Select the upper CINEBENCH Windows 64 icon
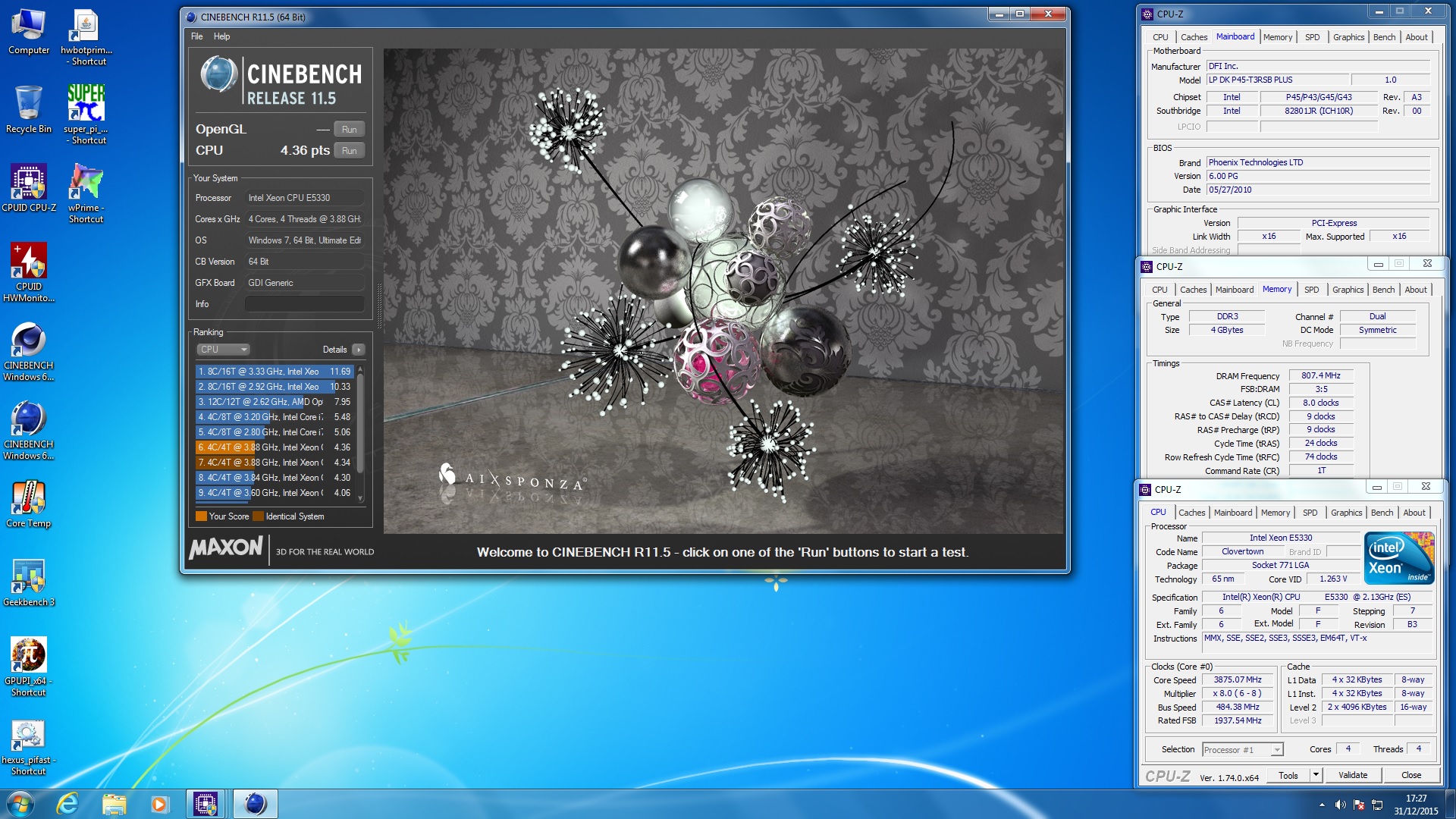Viewport: 1456px width, 819px height. [x=29, y=351]
